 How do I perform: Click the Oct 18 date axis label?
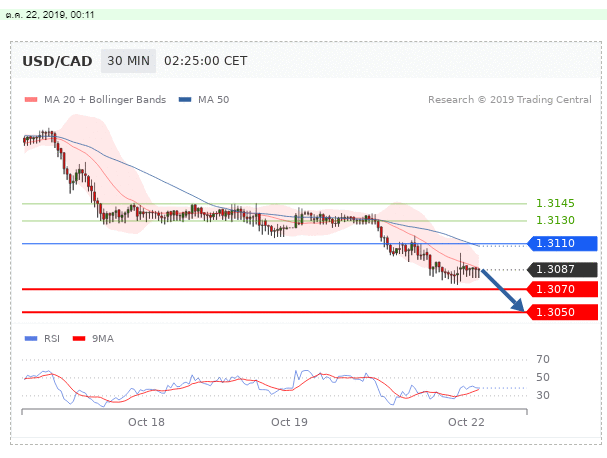(146, 422)
